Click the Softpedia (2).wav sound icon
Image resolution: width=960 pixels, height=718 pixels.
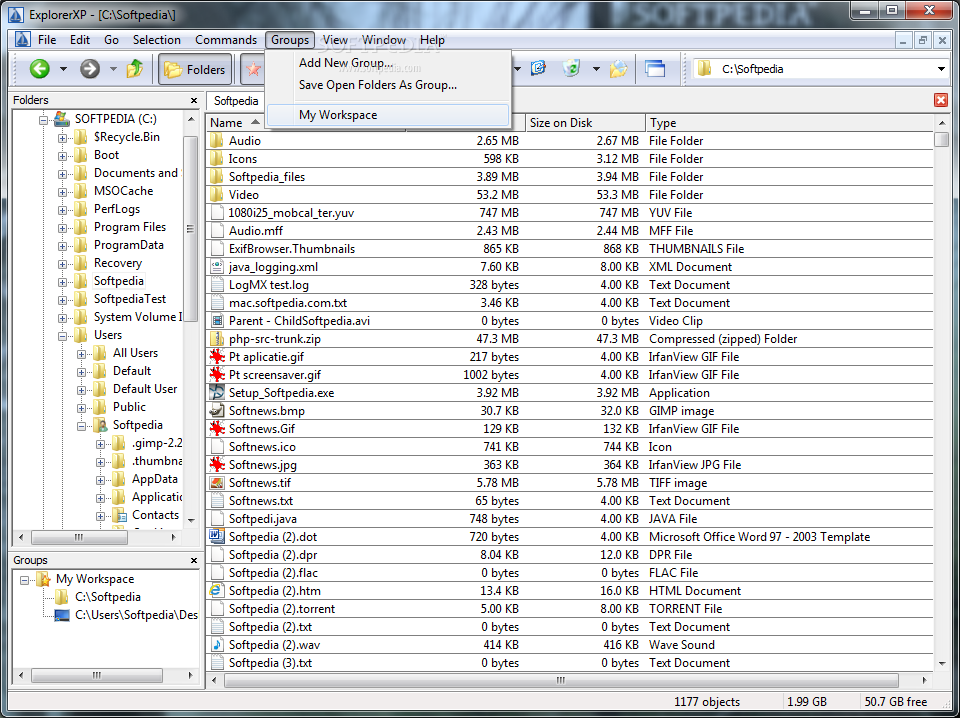point(216,645)
